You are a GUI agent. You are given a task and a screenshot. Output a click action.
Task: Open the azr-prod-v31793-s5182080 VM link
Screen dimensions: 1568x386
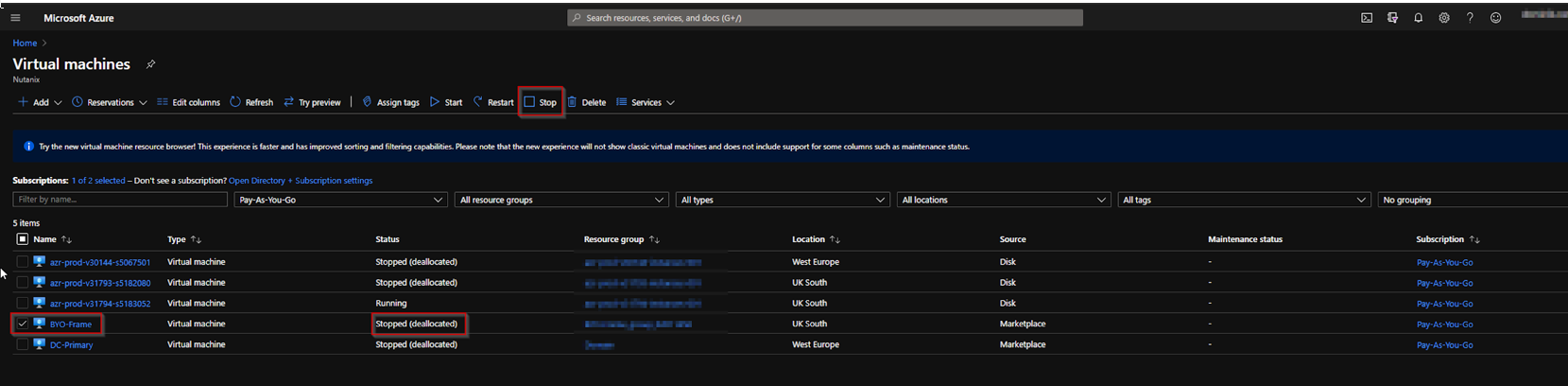coord(100,283)
